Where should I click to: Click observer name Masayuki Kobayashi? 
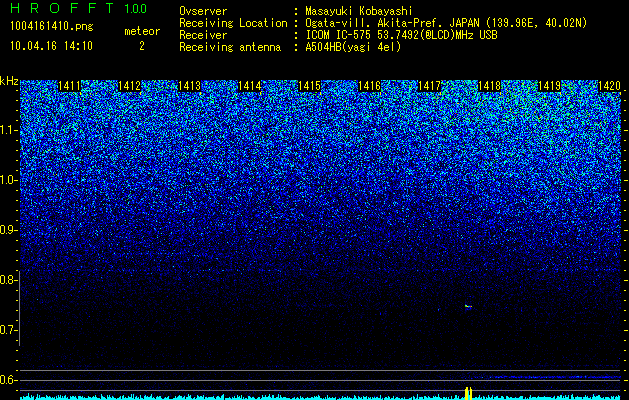tap(359, 12)
